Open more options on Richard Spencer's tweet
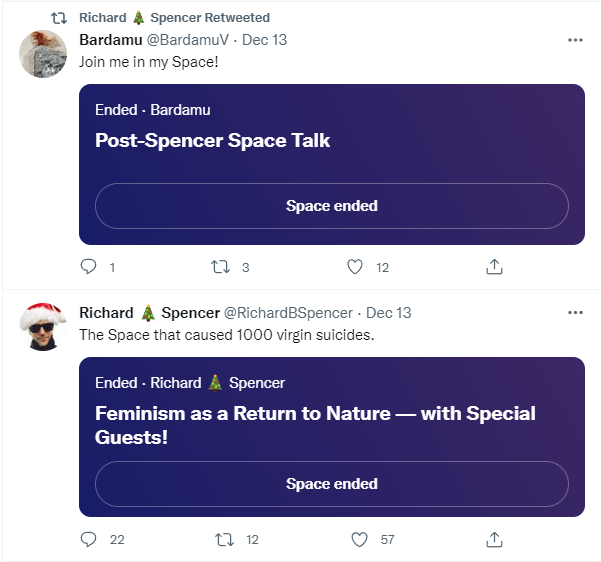Viewport: 601px width, 562px height. [x=575, y=312]
